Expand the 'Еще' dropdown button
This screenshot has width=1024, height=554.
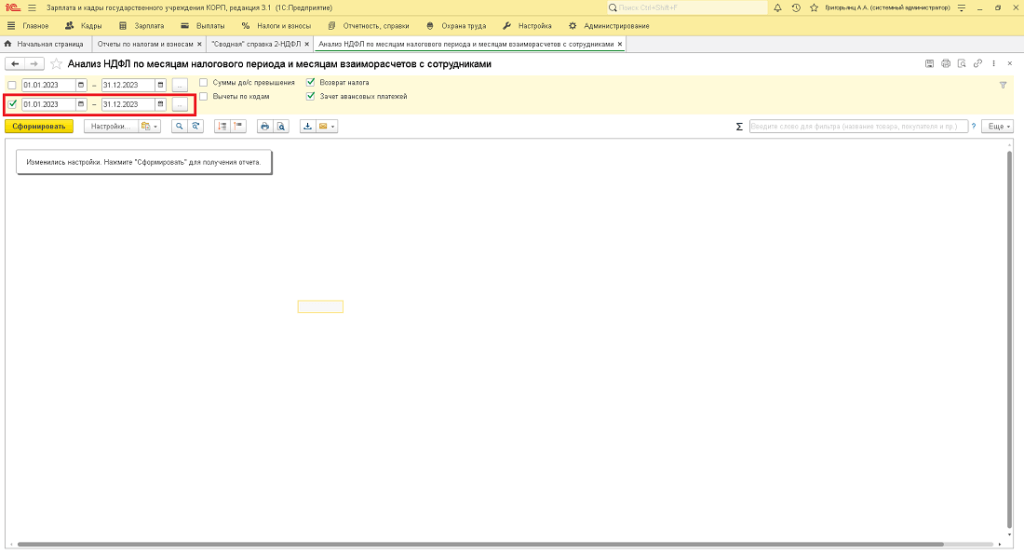[998, 127]
